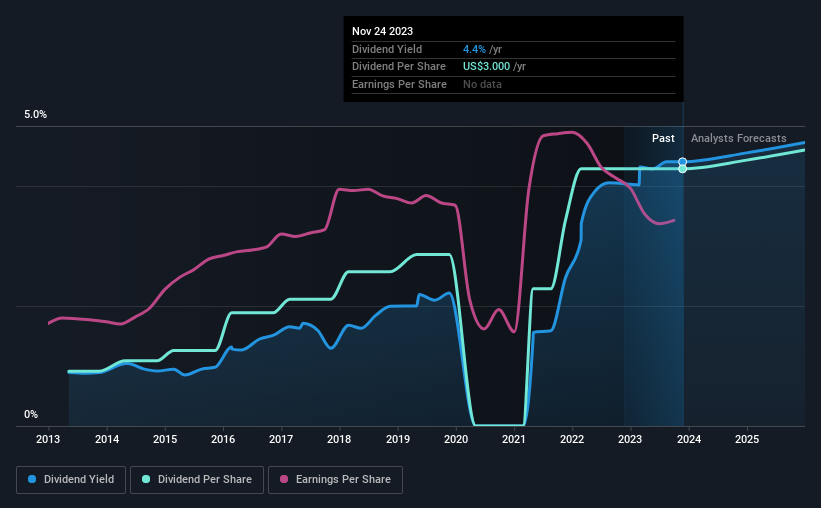Select the 2018 year label on axis
Image resolution: width=821 pixels, height=508 pixels.
[x=339, y=439]
